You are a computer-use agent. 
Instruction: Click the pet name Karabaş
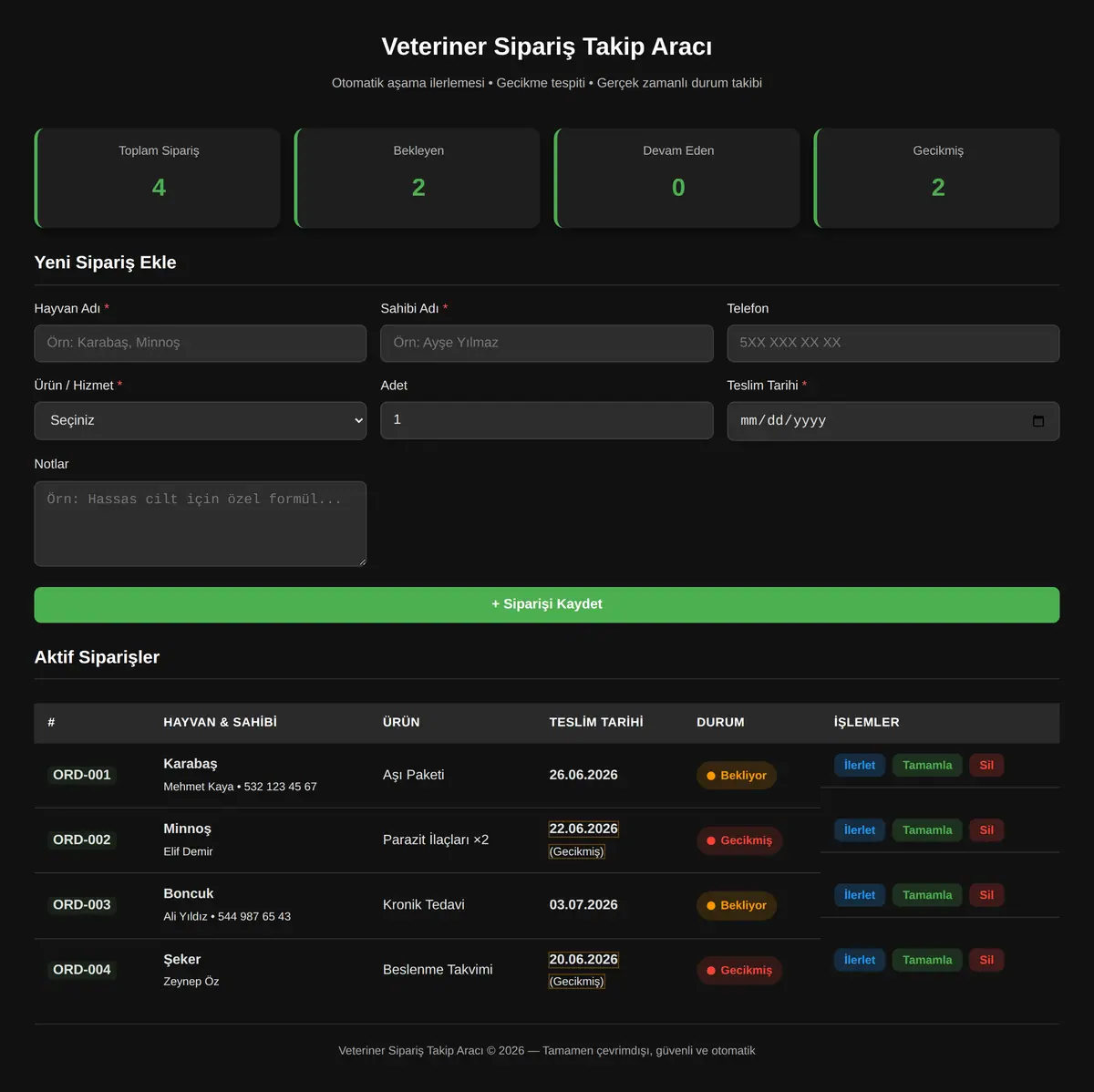191,764
